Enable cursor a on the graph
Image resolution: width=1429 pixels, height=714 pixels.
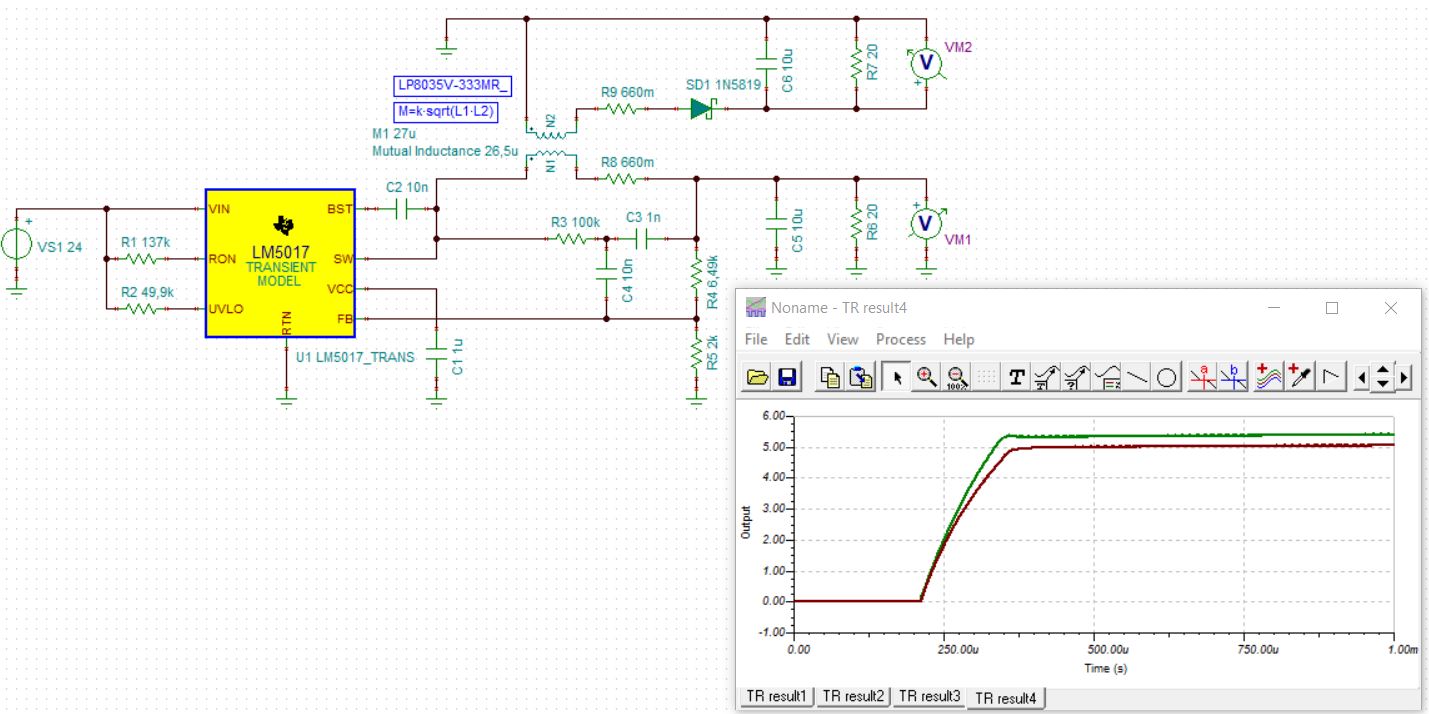pos(1203,377)
